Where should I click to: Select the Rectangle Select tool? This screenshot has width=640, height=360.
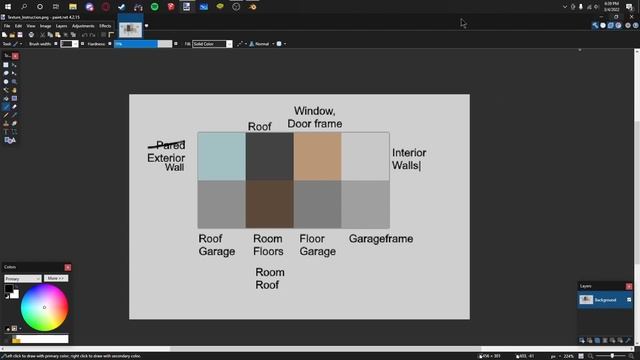[6, 65]
